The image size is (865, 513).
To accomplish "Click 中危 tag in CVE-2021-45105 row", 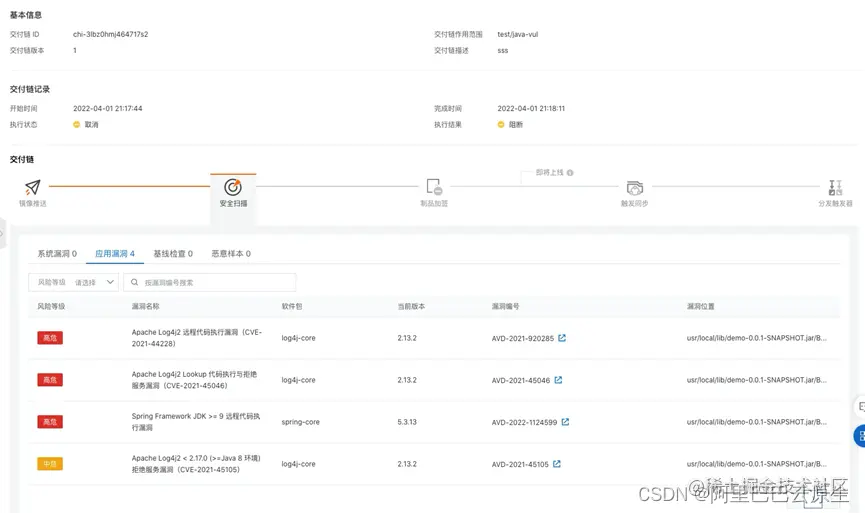I will click(50, 463).
